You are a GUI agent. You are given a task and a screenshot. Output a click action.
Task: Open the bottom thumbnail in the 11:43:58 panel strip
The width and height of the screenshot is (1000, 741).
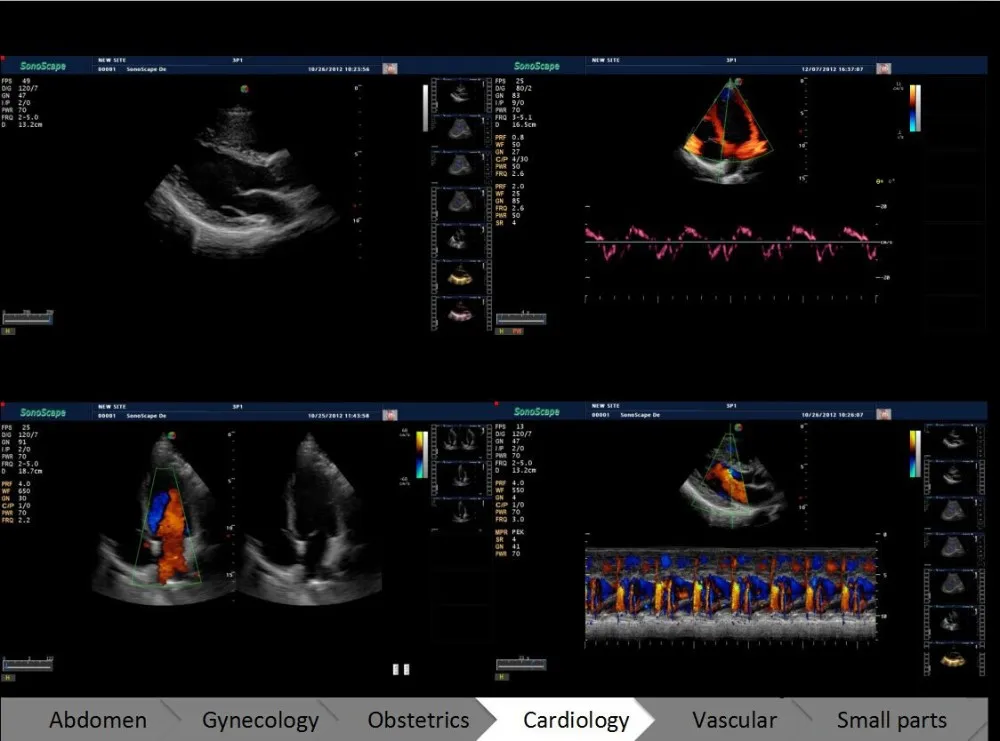461,512
